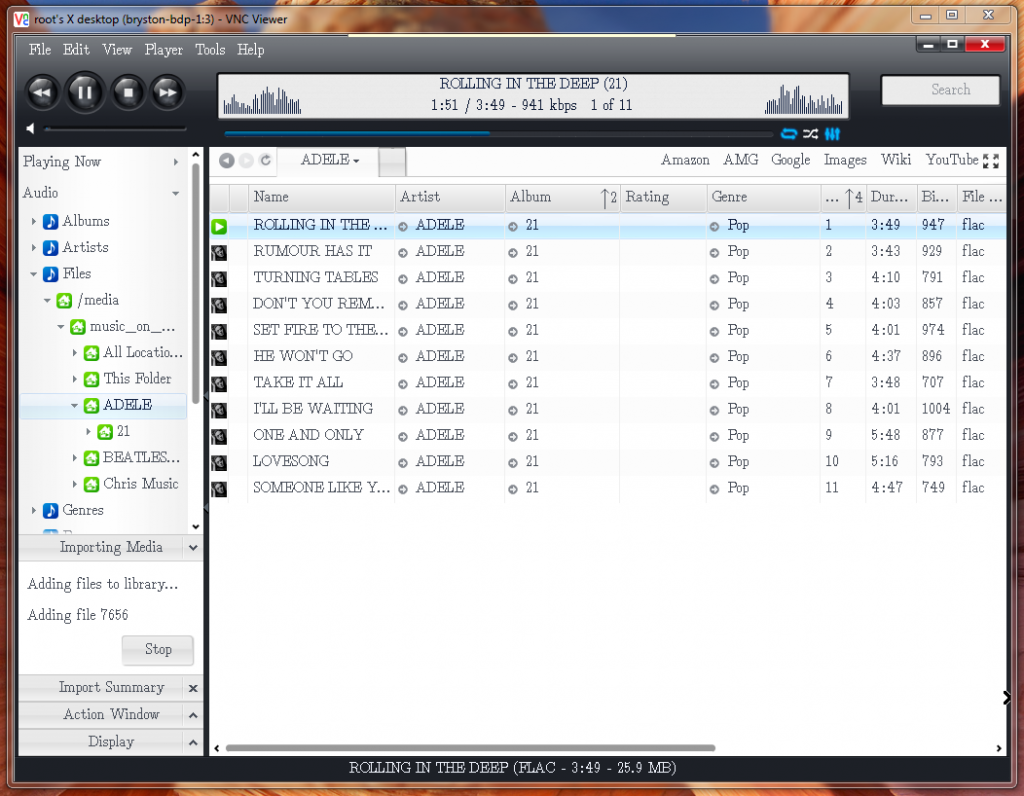Viewport: 1024px width, 796px height.
Task: Select the Chris Music folder icon
Action: (91, 484)
